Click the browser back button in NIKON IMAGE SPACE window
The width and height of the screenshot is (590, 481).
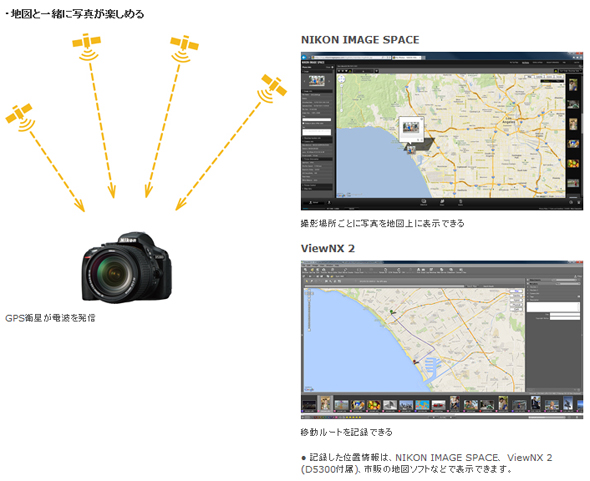point(305,57)
